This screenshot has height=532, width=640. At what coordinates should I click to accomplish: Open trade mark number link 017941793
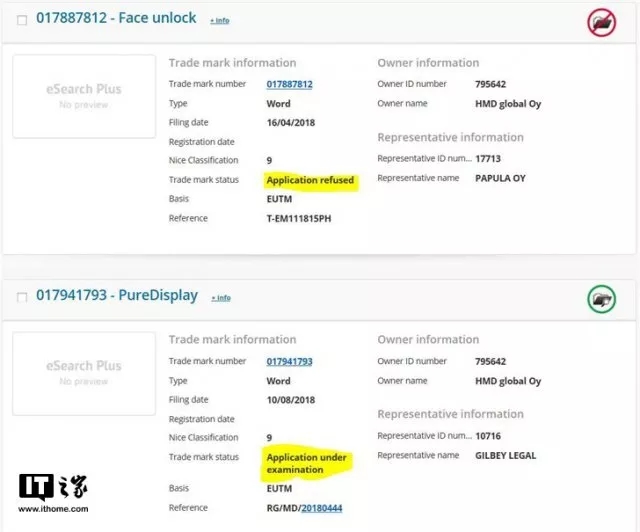click(289, 362)
